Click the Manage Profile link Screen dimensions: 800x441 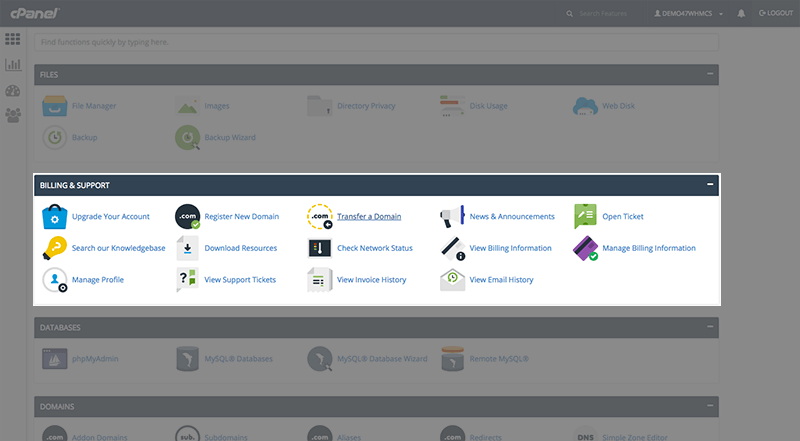coord(98,280)
